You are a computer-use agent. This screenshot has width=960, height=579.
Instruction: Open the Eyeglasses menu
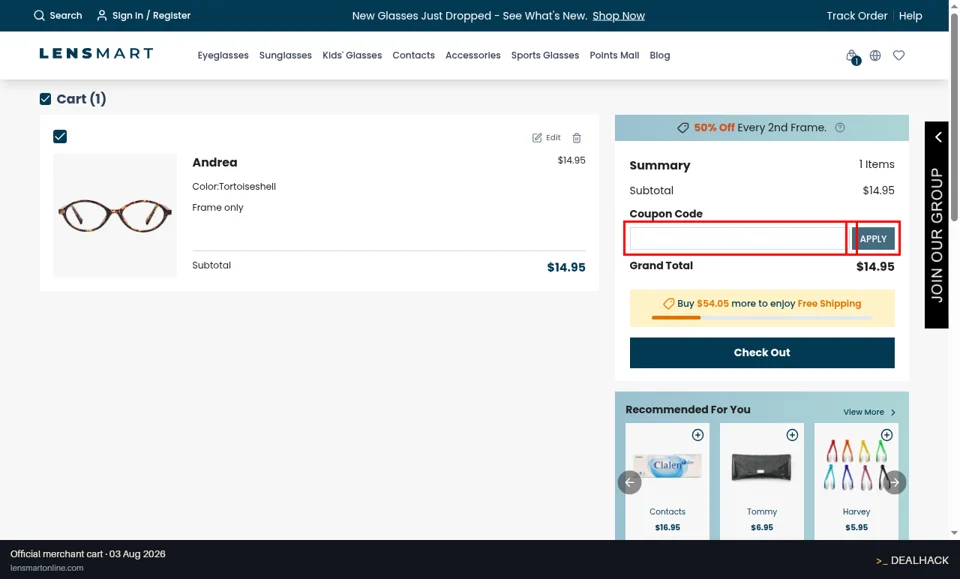pyautogui.click(x=223, y=55)
